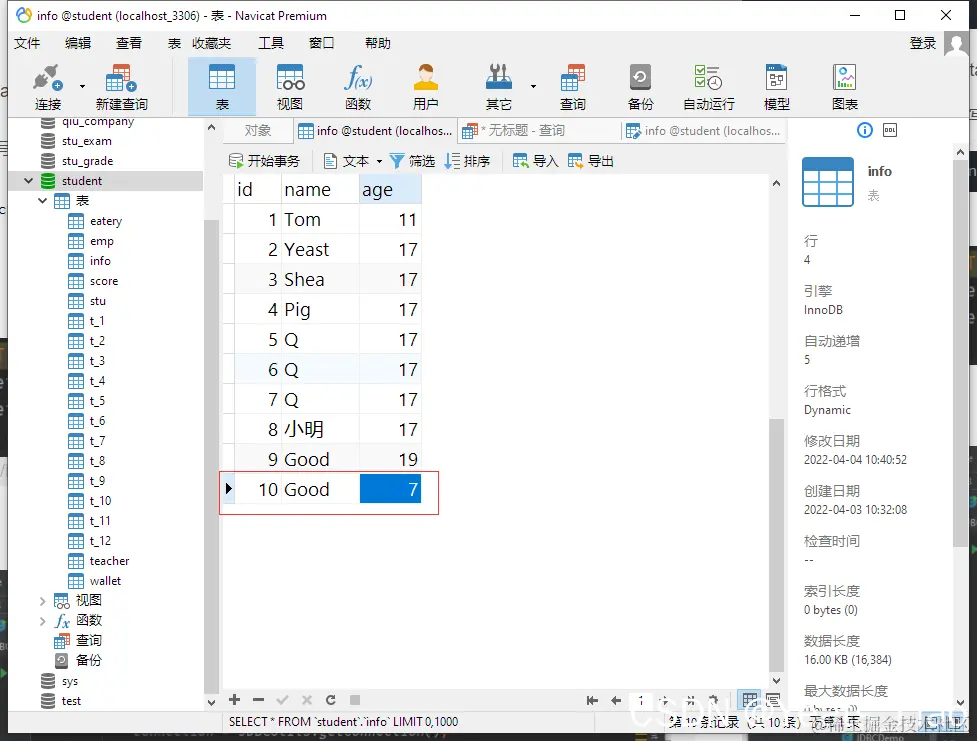
Task: Click the 排序 sort button
Action: point(467,161)
